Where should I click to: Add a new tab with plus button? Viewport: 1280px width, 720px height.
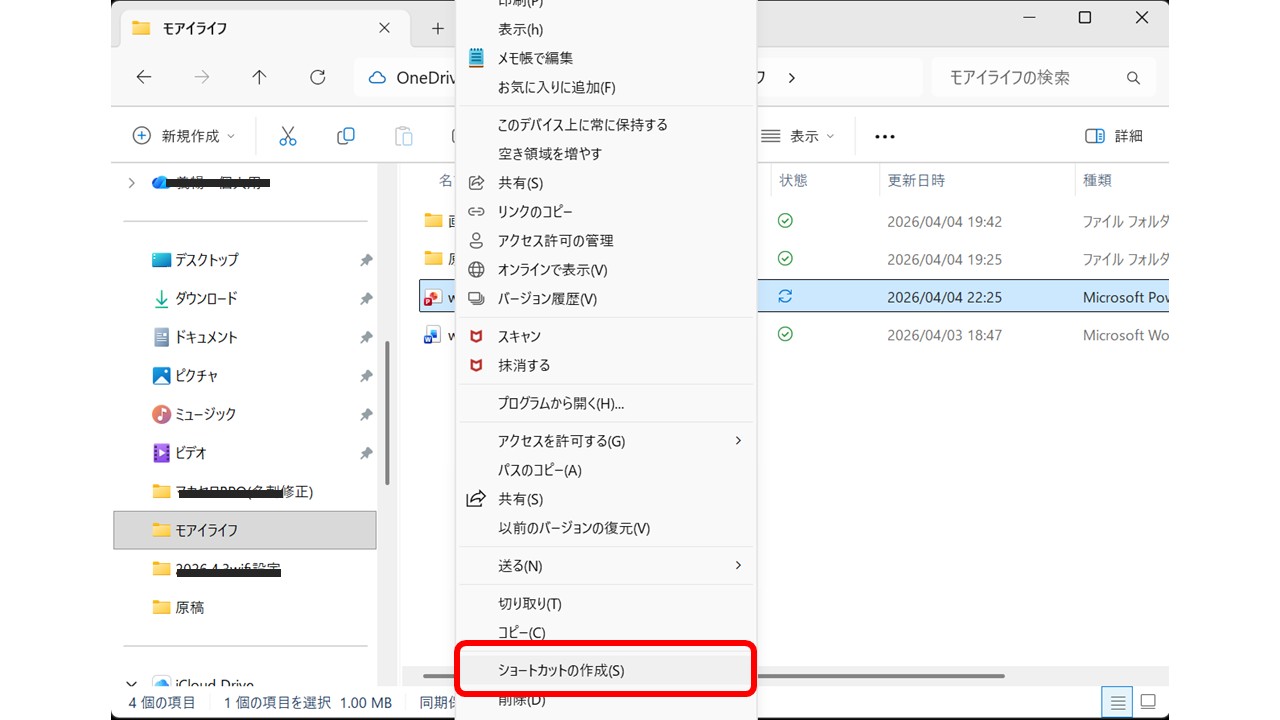coord(437,28)
